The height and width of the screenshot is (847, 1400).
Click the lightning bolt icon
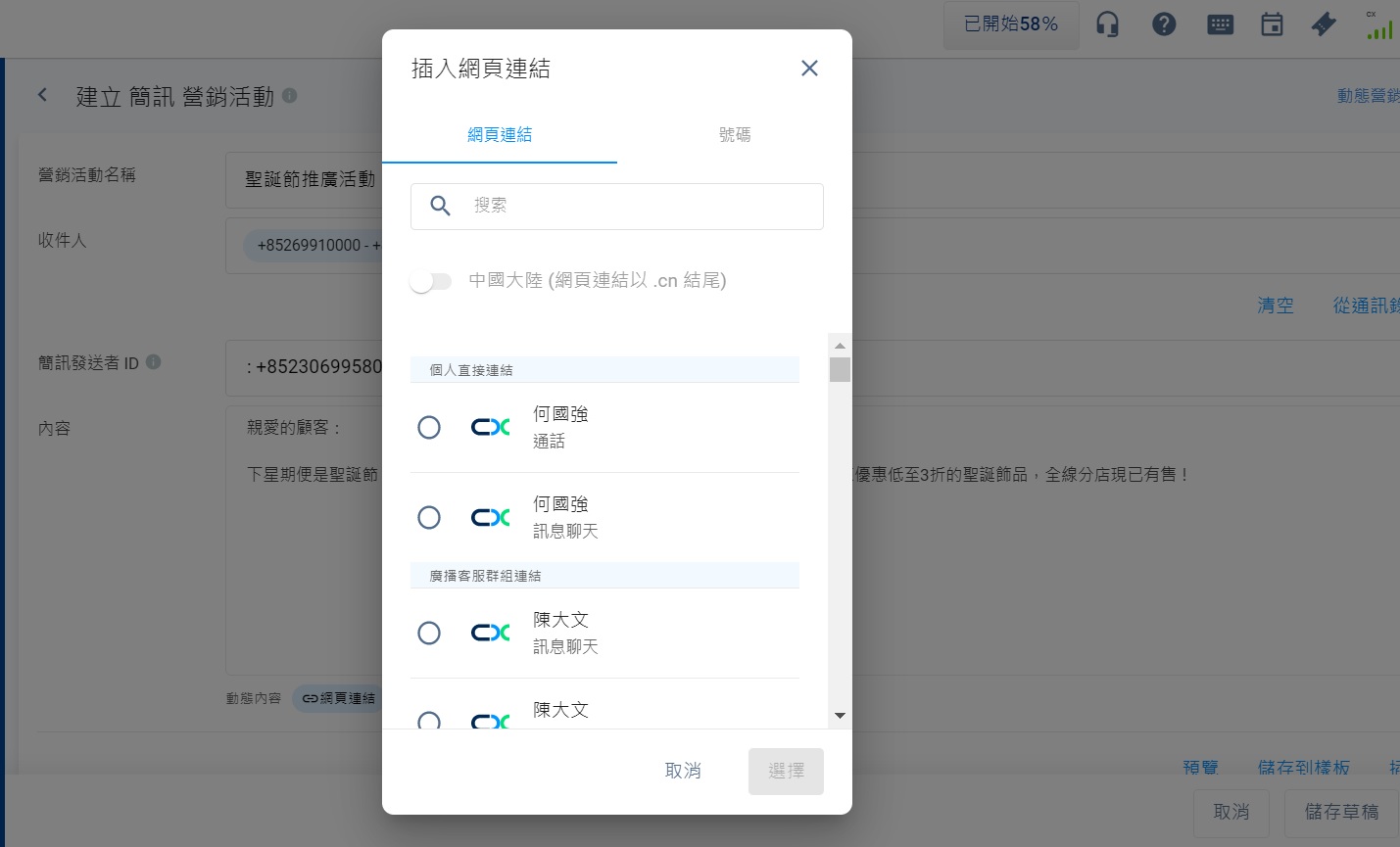(1325, 24)
